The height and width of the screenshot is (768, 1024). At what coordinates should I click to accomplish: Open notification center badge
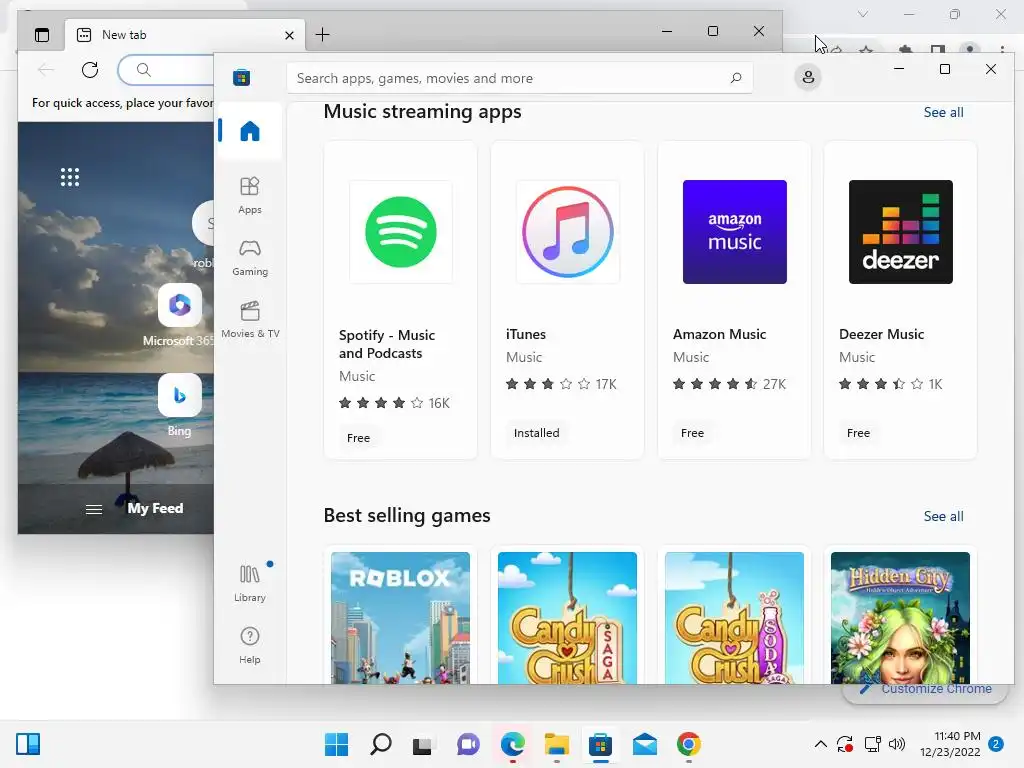tap(996, 744)
